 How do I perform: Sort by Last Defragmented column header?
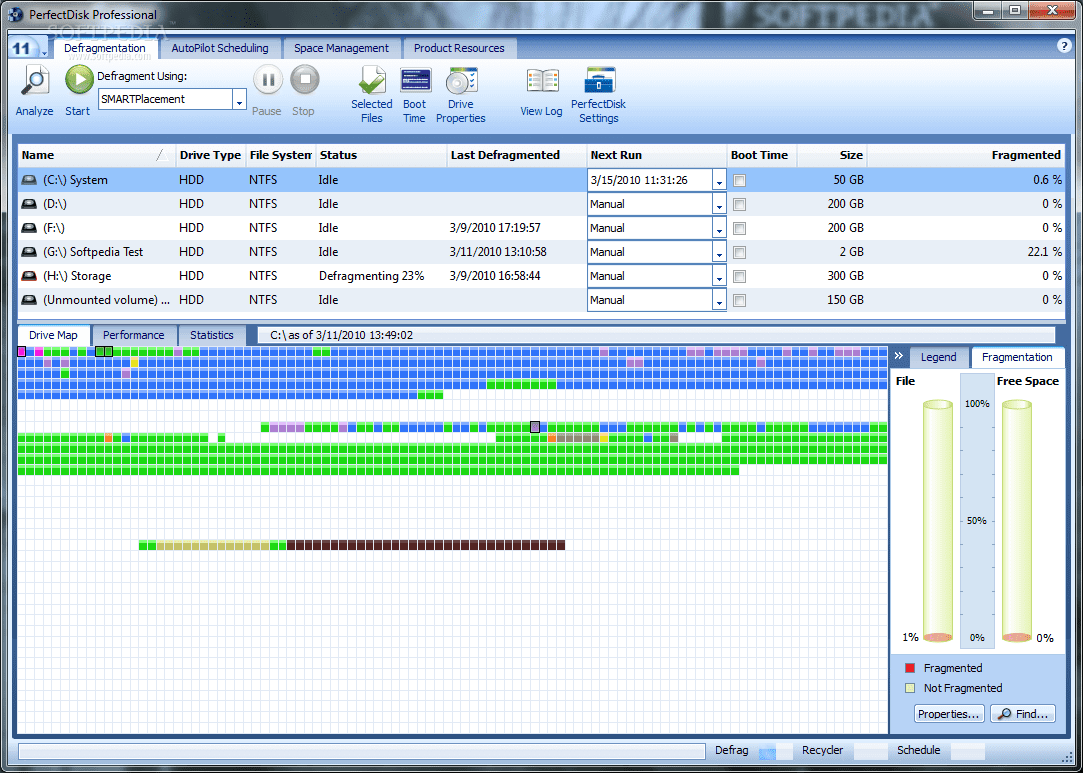click(517, 155)
